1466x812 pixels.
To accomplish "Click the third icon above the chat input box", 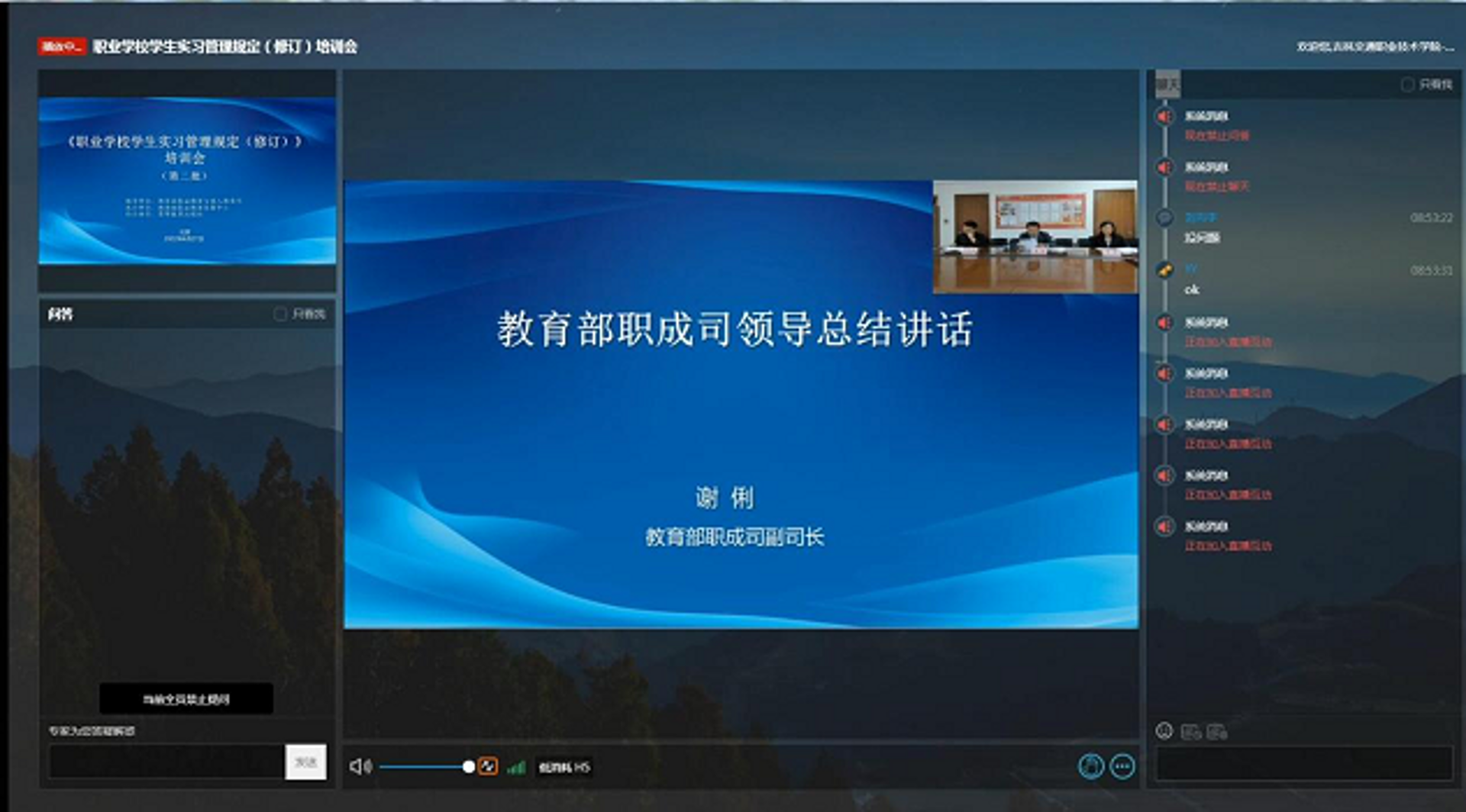I will (x=1217, y=732).
